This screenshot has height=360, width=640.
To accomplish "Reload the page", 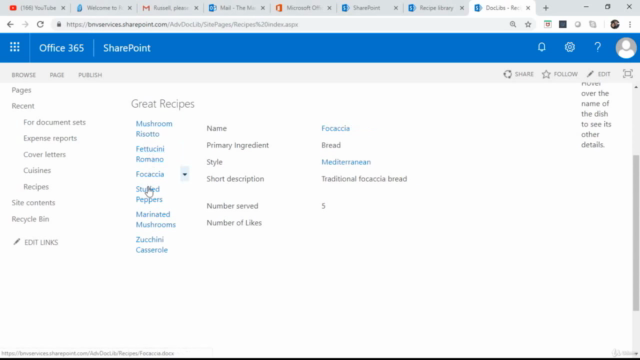I will (40, 24).
